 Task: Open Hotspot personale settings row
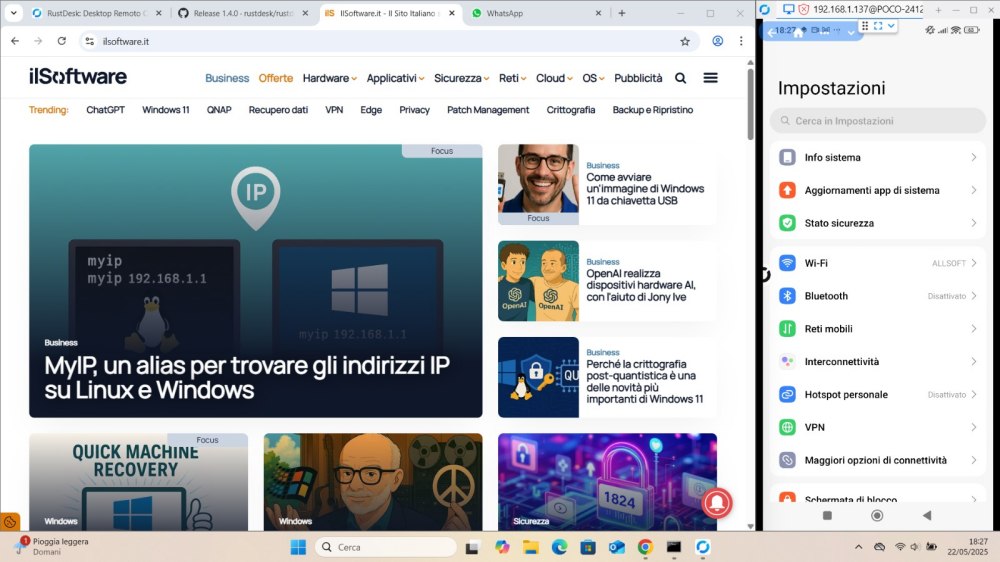click(878, 394)
